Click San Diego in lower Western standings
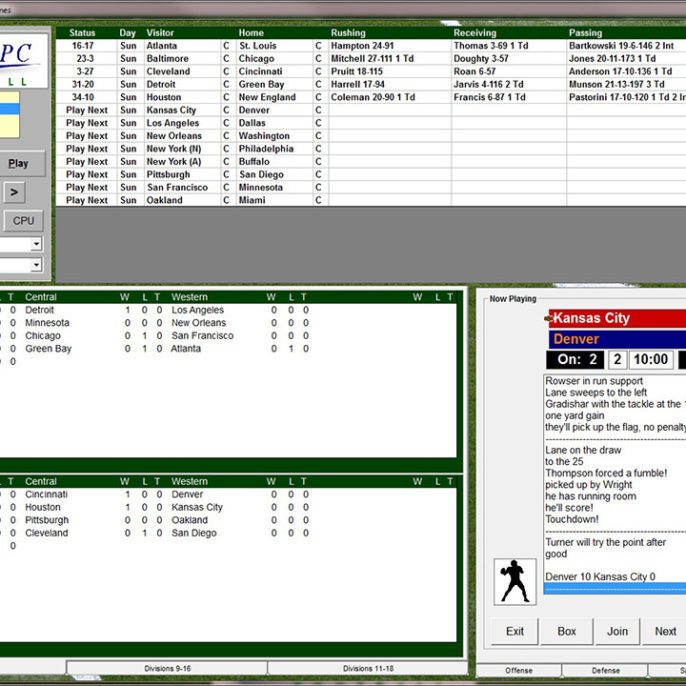Screen dimensions: 686x686 tap(194, 533)
